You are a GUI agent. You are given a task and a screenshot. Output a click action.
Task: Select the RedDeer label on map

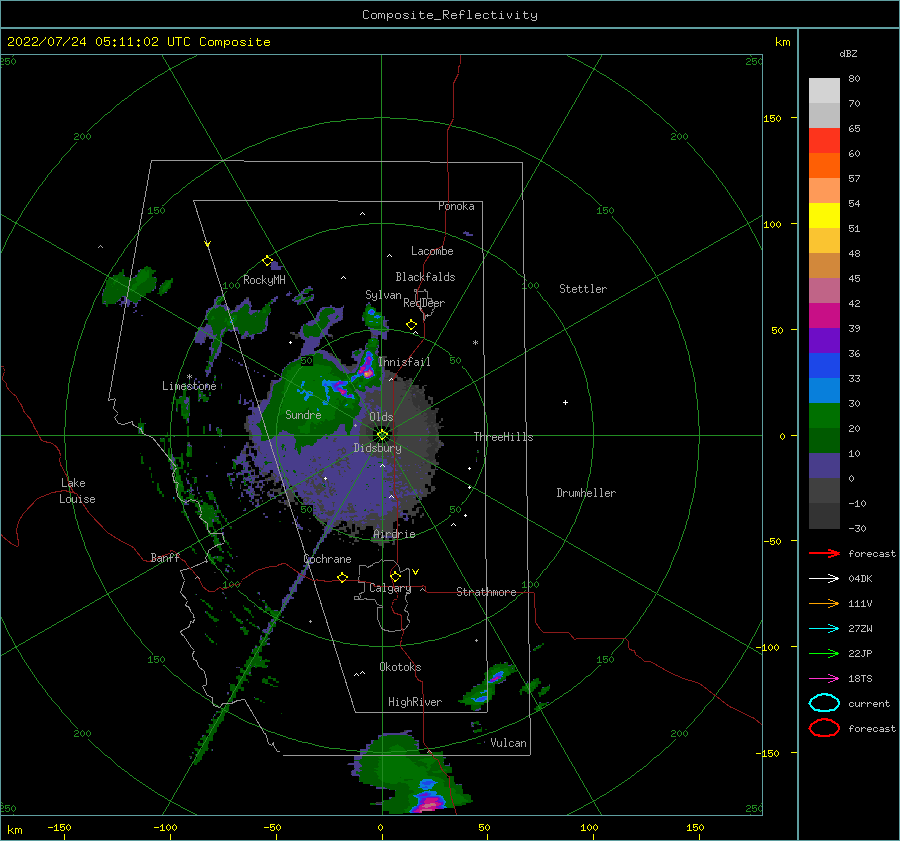424,303
